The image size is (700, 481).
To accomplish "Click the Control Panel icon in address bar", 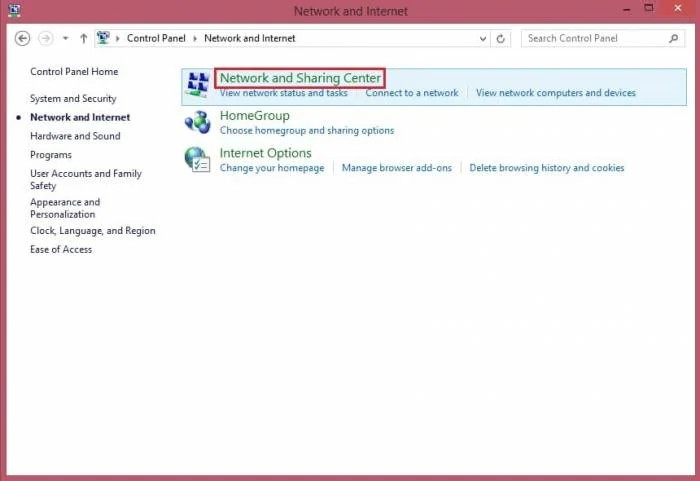I will point(103,38).
